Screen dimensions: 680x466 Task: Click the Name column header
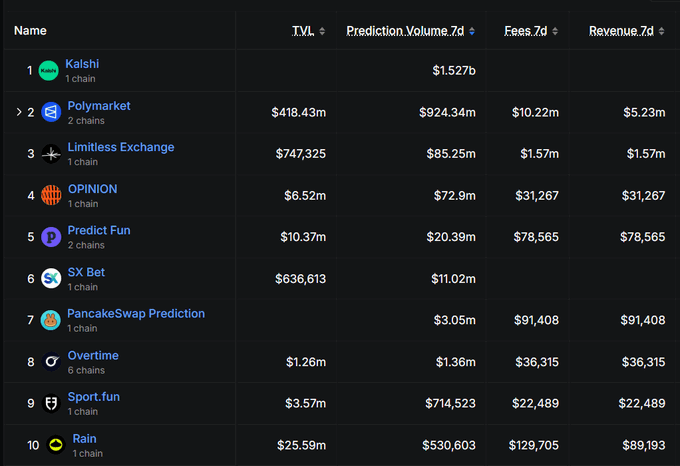30,31
